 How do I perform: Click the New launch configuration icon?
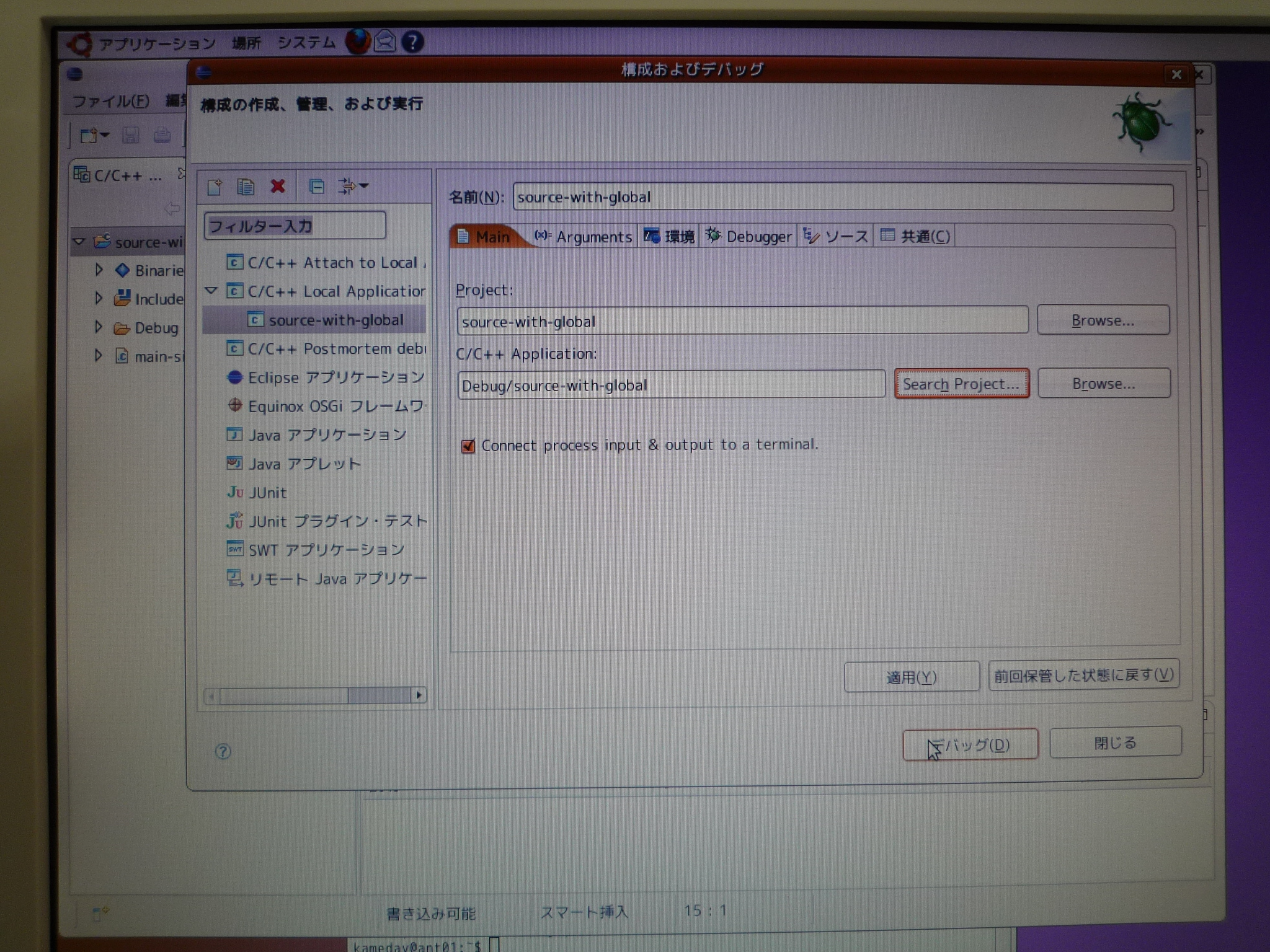click(215, 186)
